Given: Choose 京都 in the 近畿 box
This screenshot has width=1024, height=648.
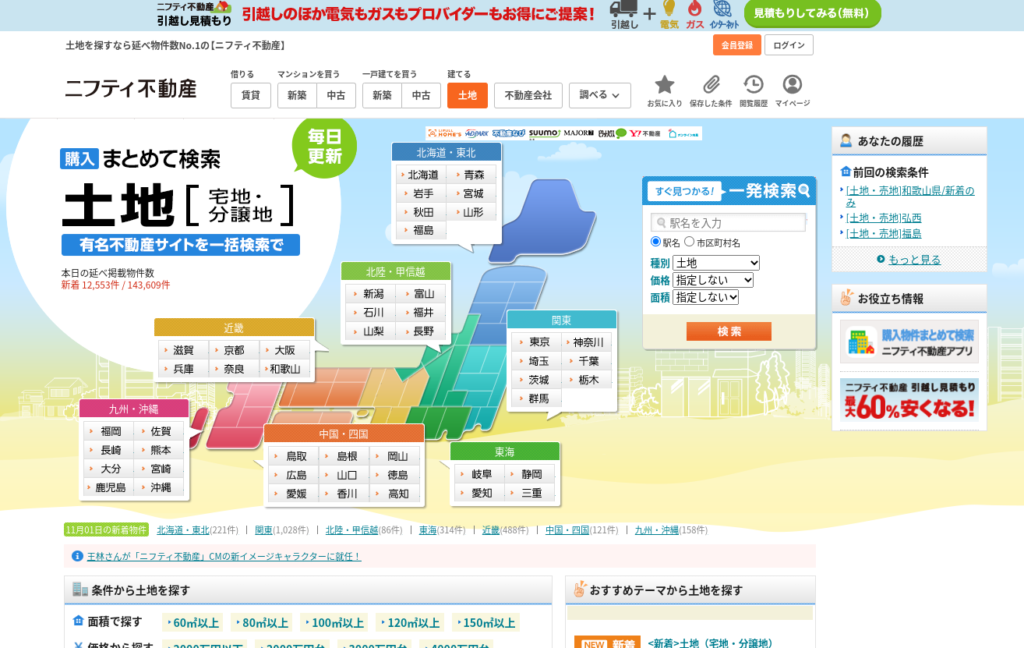Looking at the screenshot, I should click(234, 350).
